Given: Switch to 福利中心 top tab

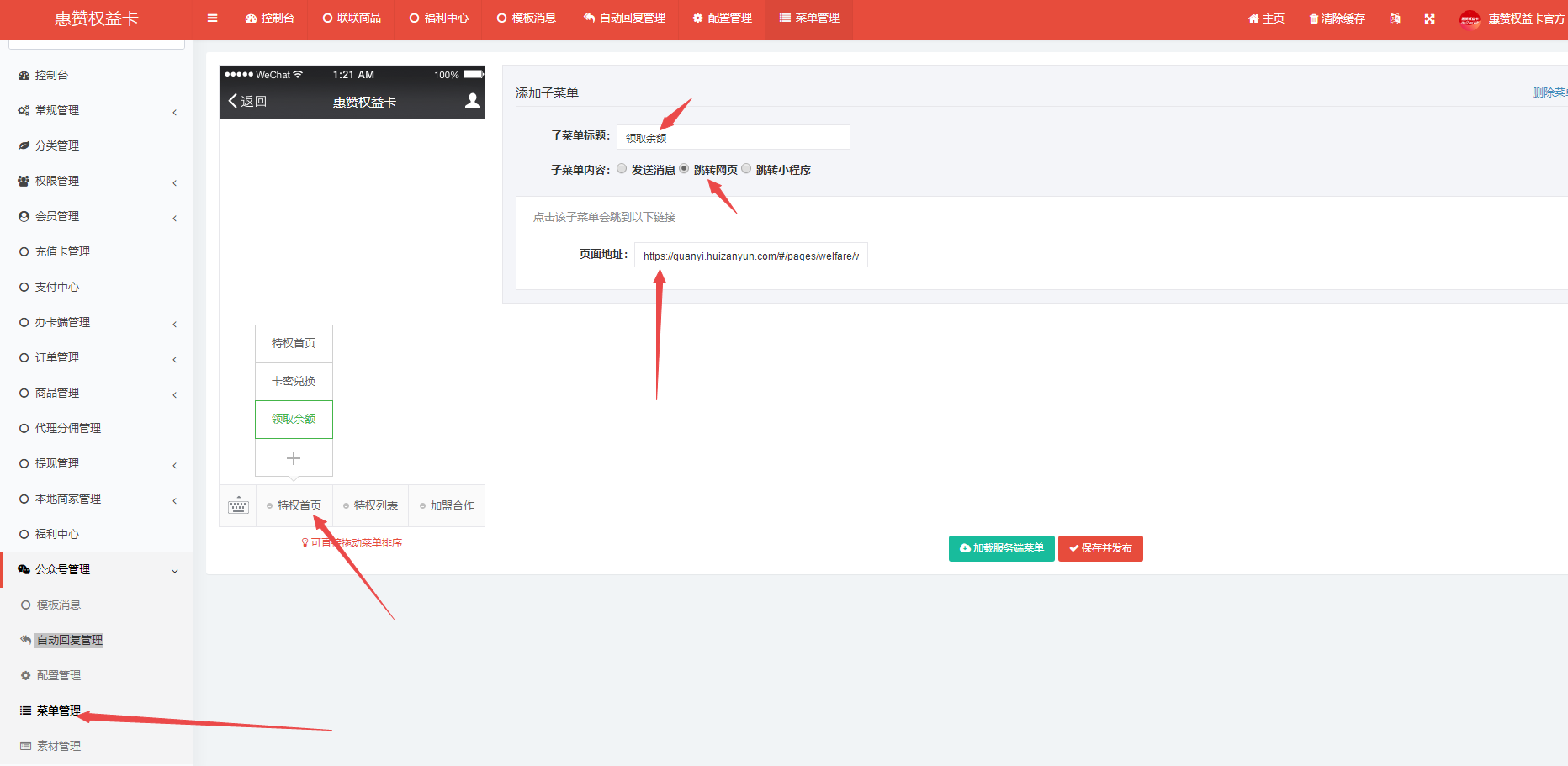Looking at the screenshot, I should [x=438, y=18].
